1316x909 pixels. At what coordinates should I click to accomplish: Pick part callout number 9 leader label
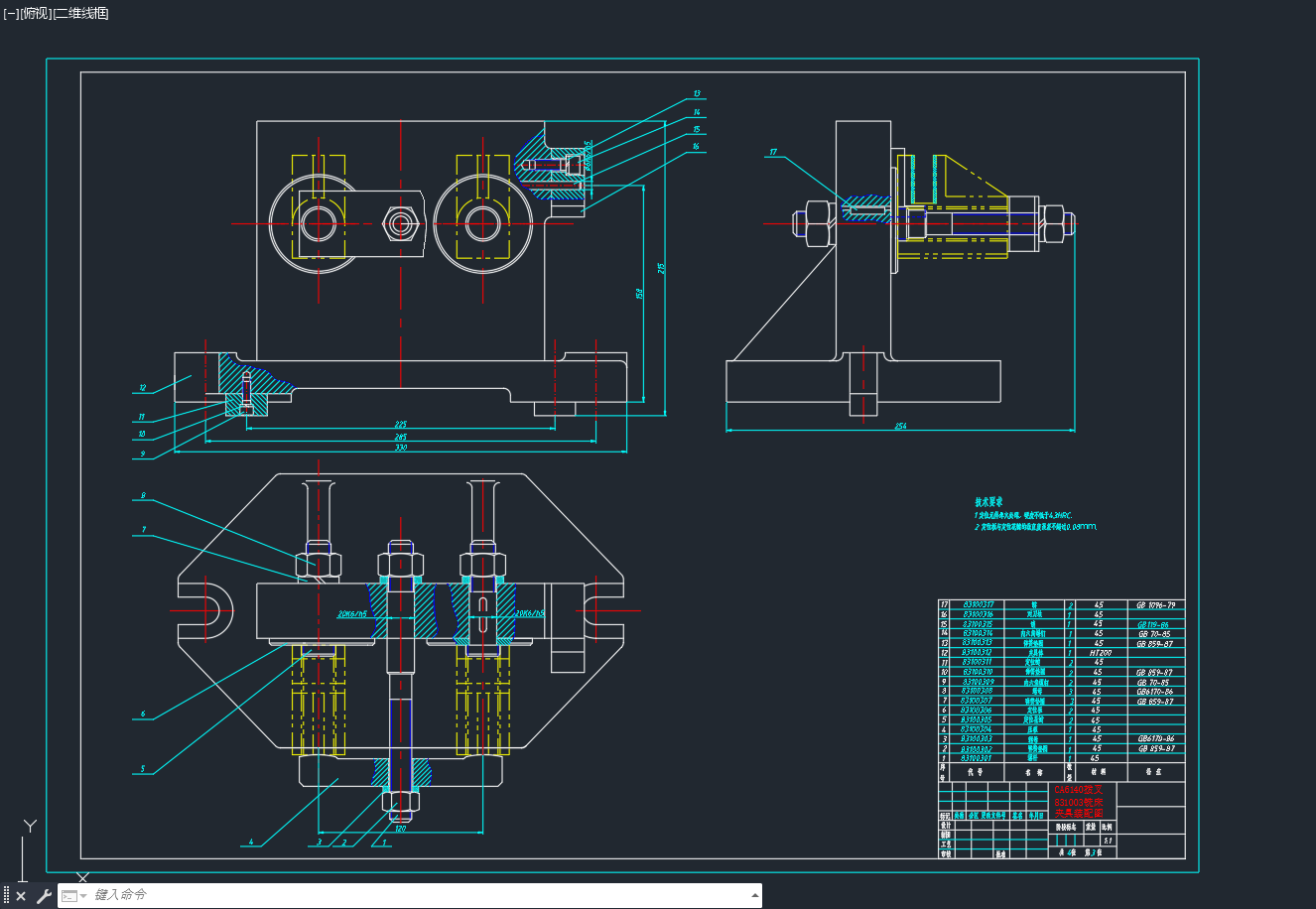coord(142,454)
